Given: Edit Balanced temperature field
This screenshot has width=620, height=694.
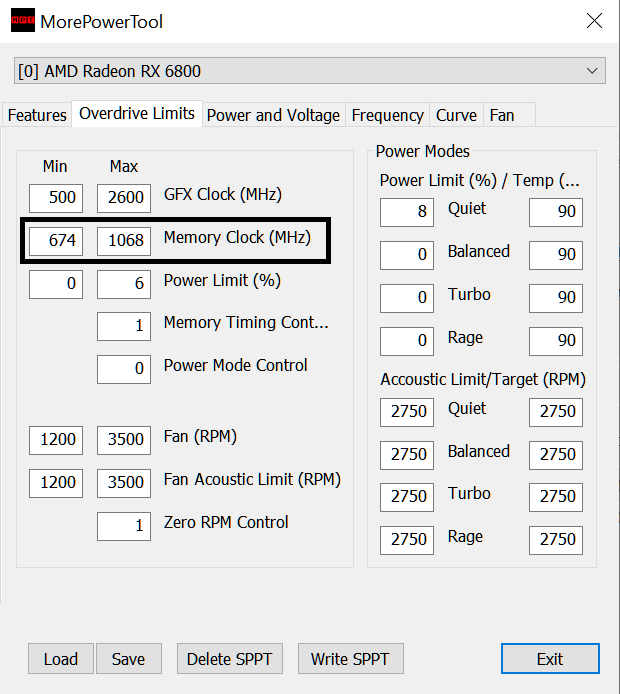Looking at the screenshot, I should [x=556, y=255].
